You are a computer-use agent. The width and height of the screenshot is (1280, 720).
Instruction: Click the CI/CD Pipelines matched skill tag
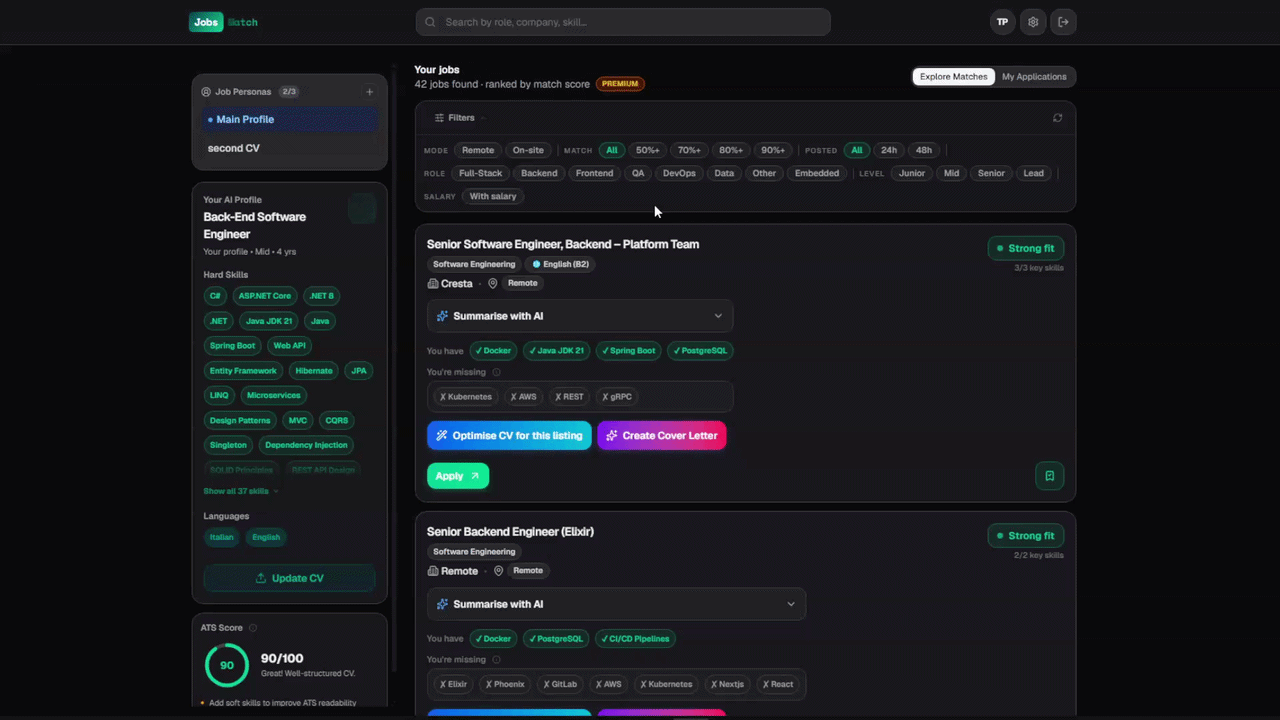pos(636,639)
